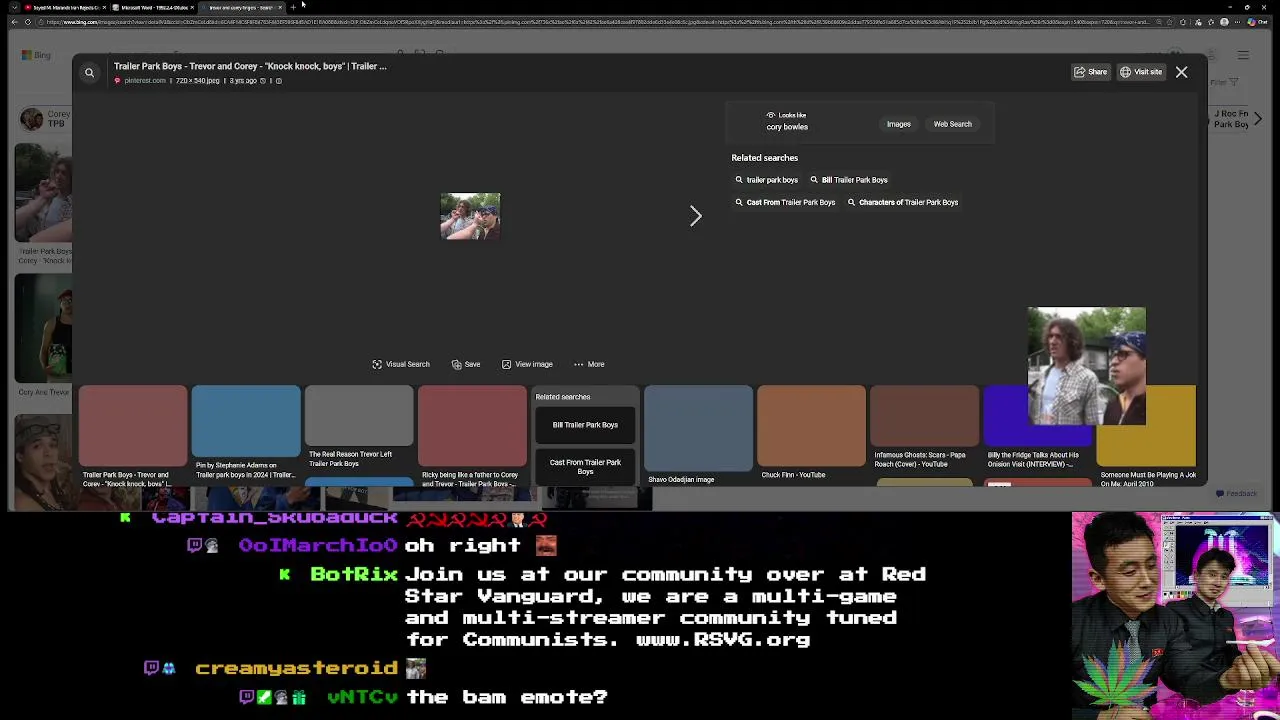Search related term 'Characters of Trailer Park Boys'
Screen dimensions: 1280x720
pos(903,202)
